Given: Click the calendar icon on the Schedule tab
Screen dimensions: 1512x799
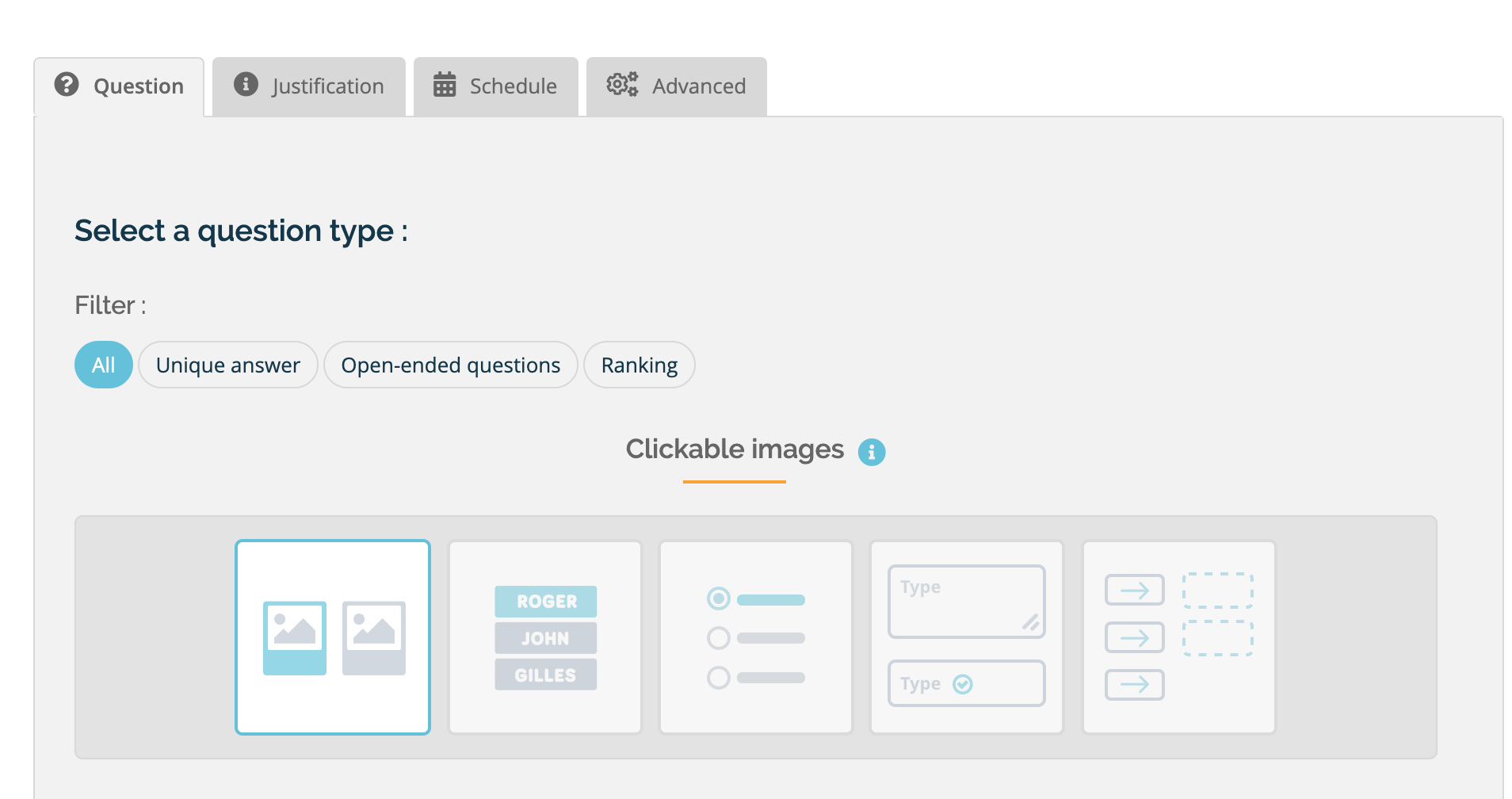Looking at the screenshot, I should 445,84.
